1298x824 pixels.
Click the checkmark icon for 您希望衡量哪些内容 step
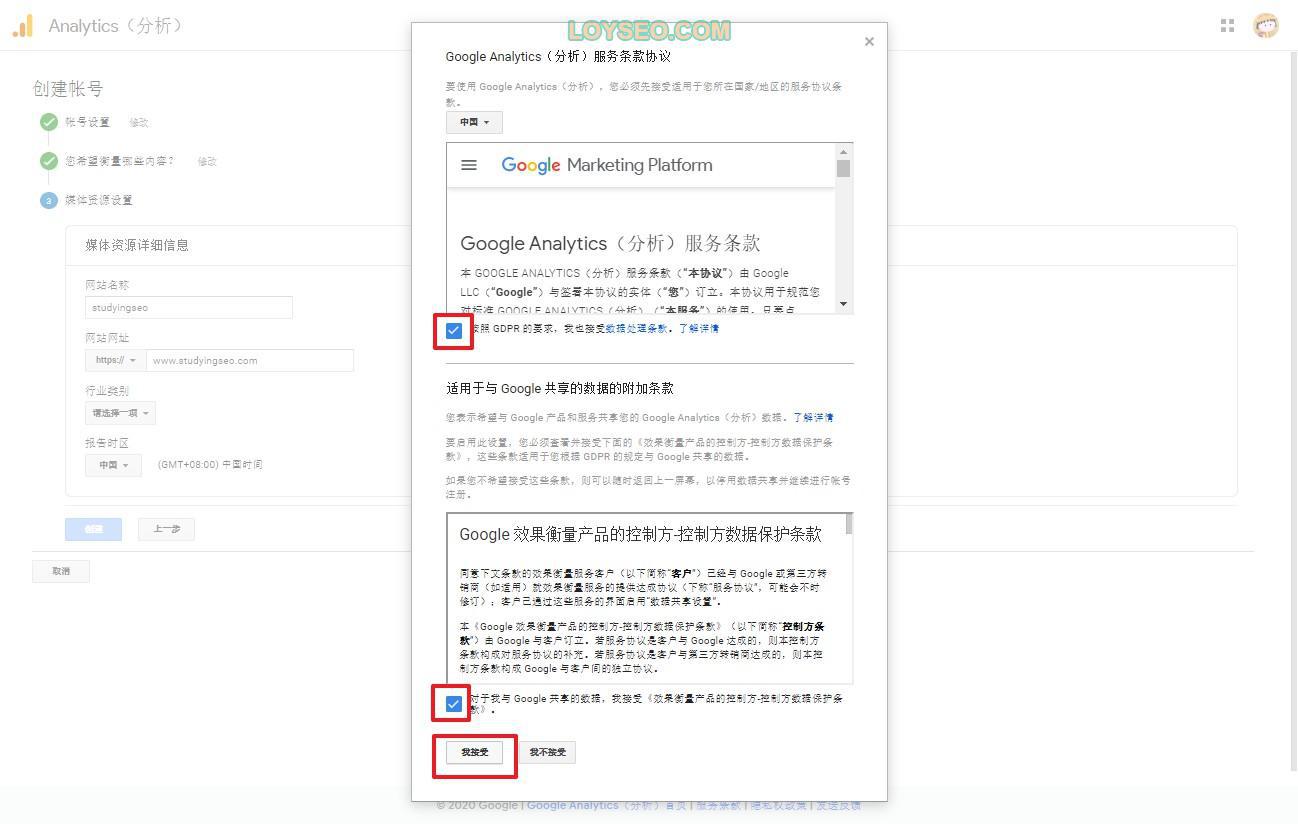click(x=49, y=161)
